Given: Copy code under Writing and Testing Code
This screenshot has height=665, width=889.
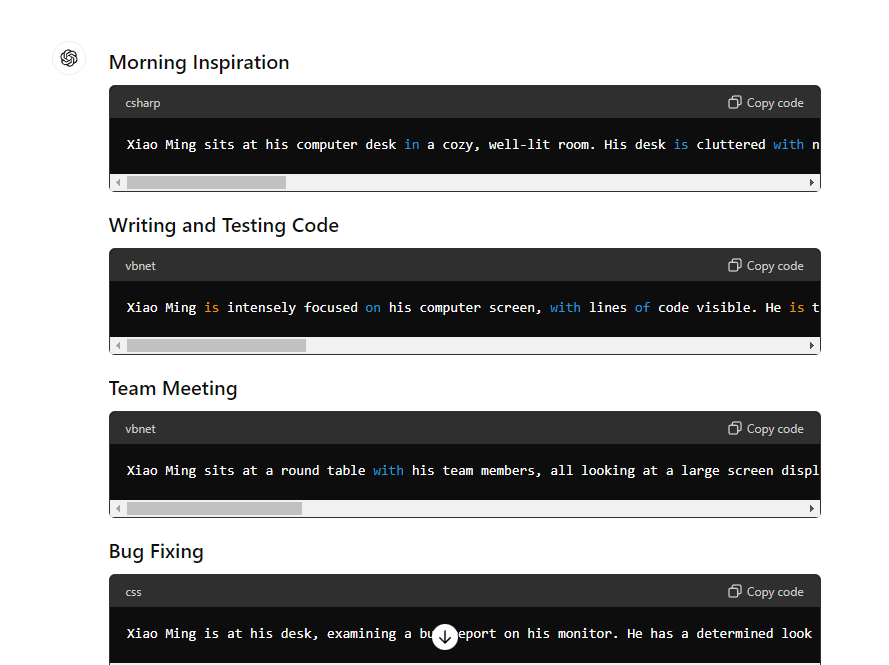Looking at the screenshot, I should coord(766,266).
